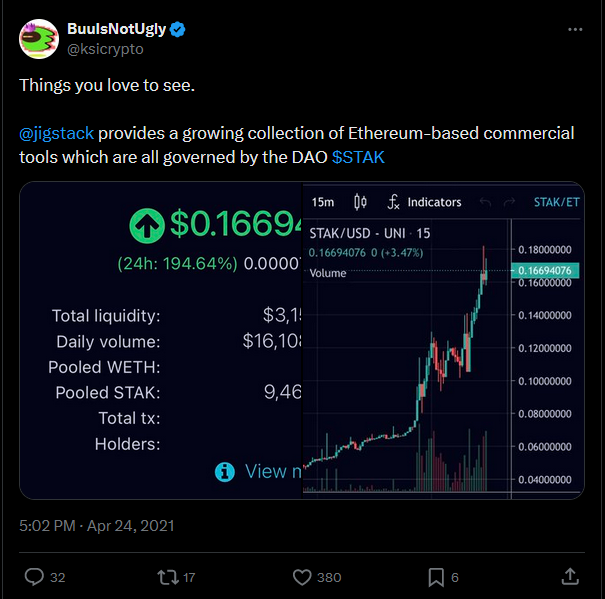This screenshot has height=599, width=605.
Task: Like the post with heart icon
Action: (302, 577)
